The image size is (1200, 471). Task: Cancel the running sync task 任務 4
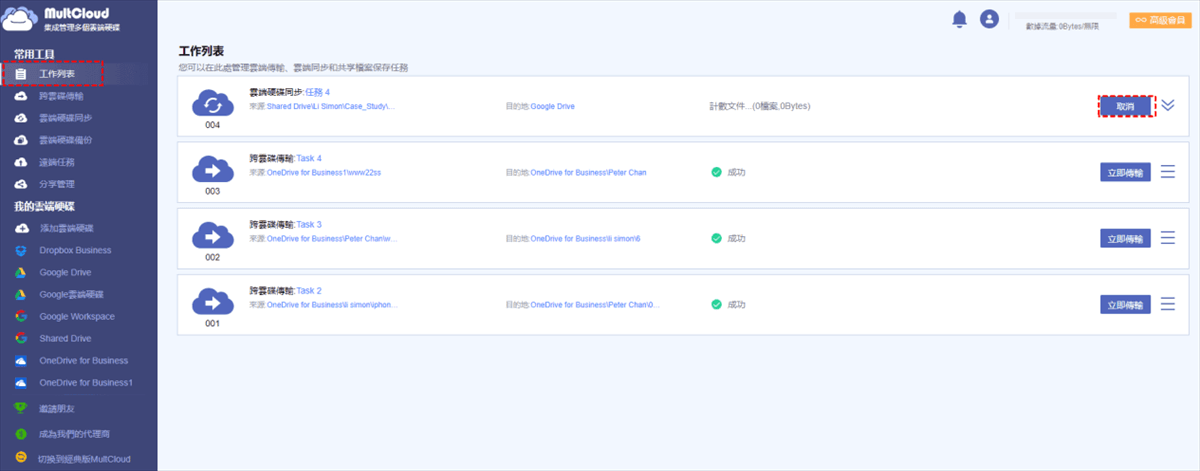click(x=1126, y=106)
